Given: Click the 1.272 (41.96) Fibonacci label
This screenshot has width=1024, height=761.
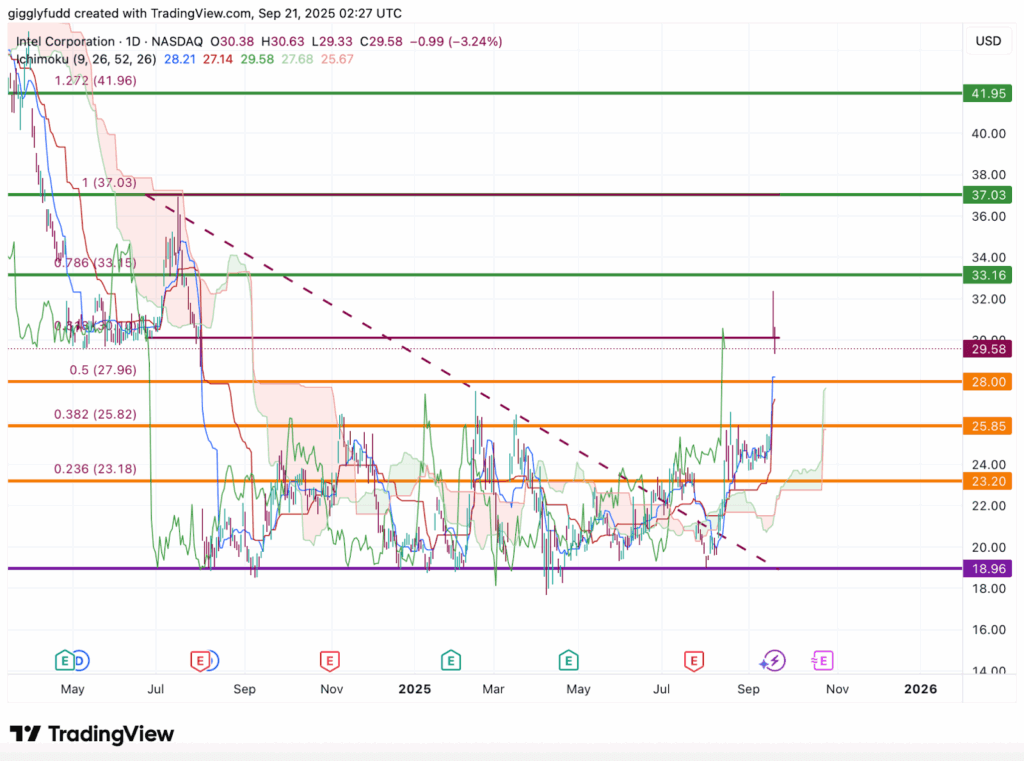Looking at the screenshot, I should [95, 81].
